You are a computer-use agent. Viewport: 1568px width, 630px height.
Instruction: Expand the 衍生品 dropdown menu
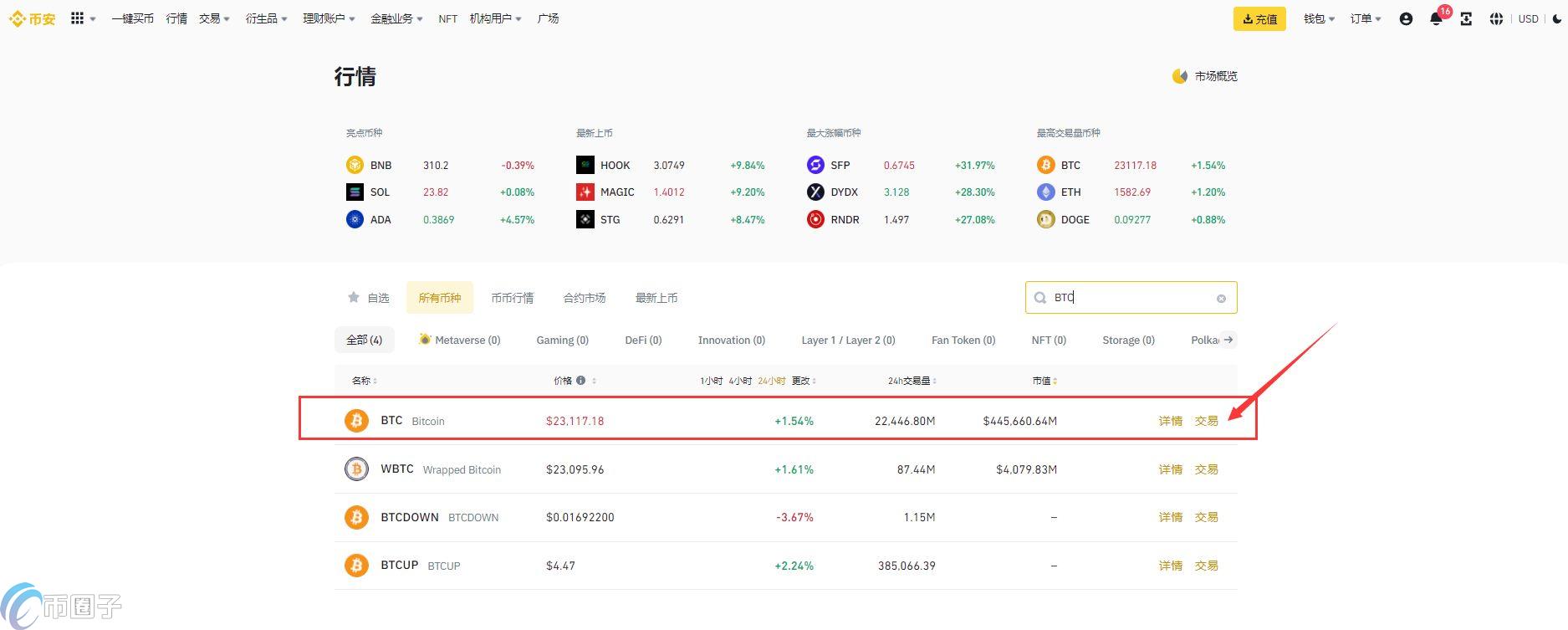267,18
